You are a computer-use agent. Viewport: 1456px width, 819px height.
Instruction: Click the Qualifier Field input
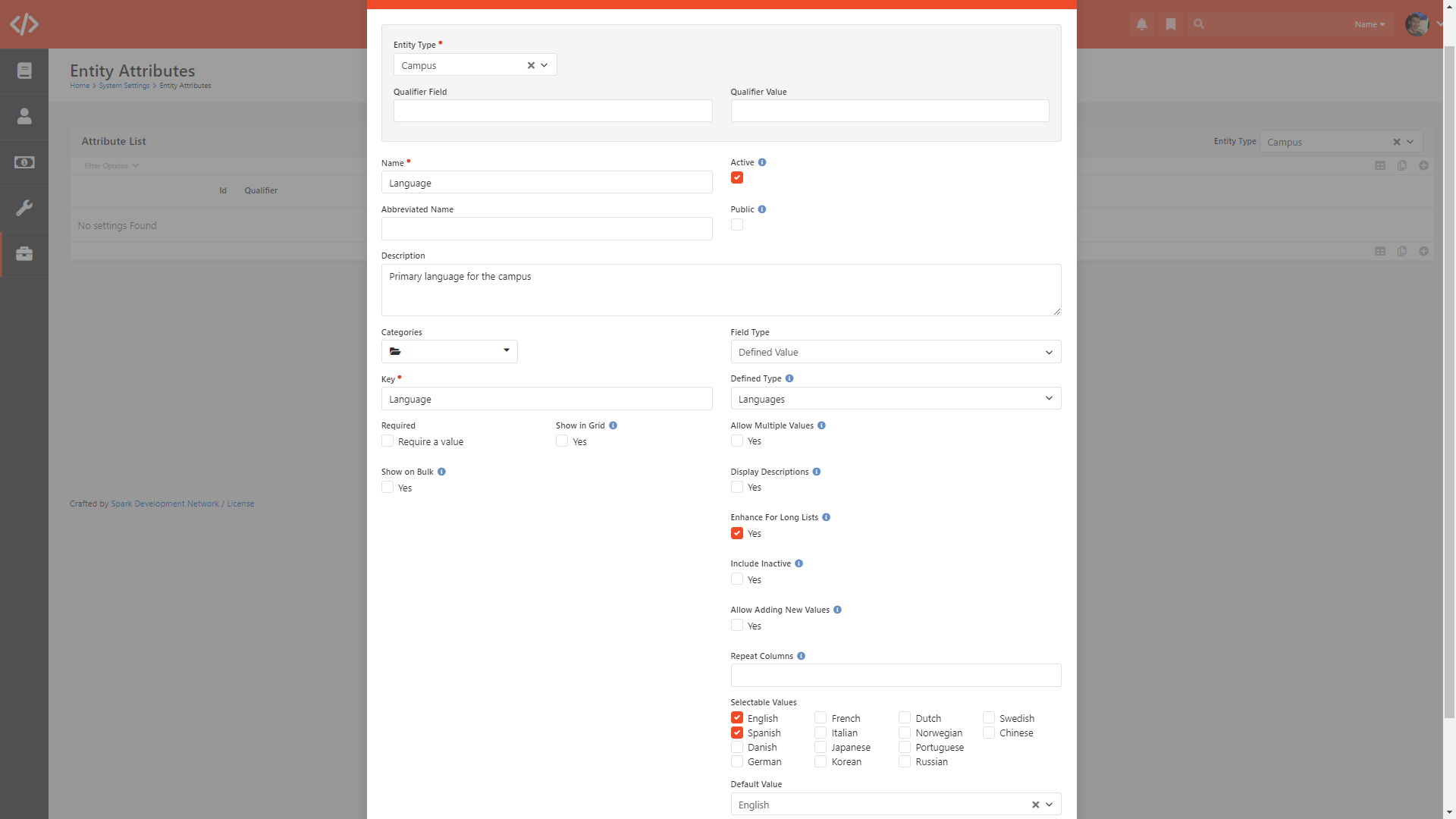(x=553, y=111)
